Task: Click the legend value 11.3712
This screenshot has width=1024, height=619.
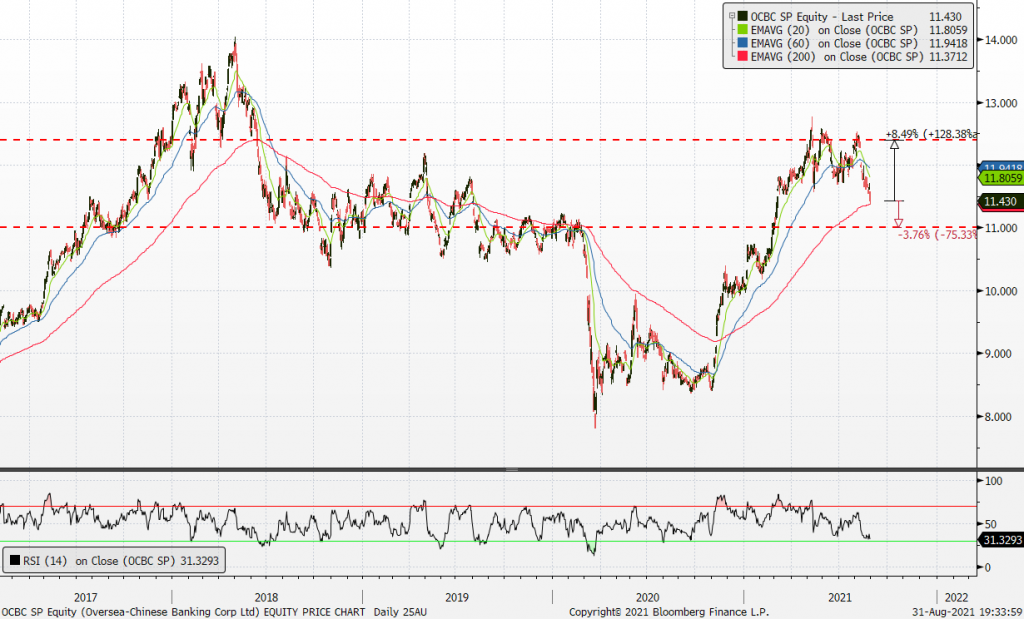Action: 948,57
